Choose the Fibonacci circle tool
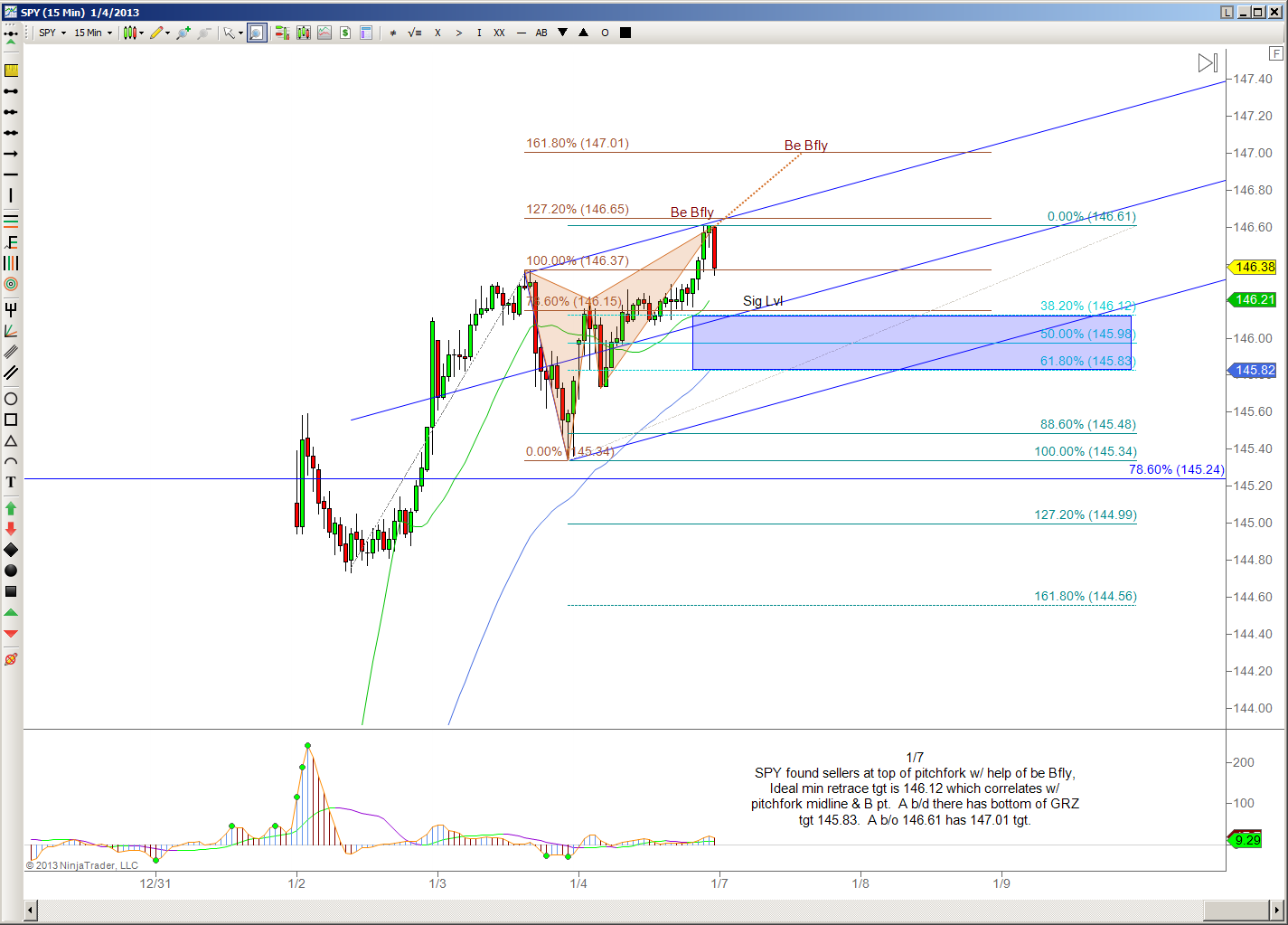The height and width of the screenshot is (925, 1288). [11, 284]
